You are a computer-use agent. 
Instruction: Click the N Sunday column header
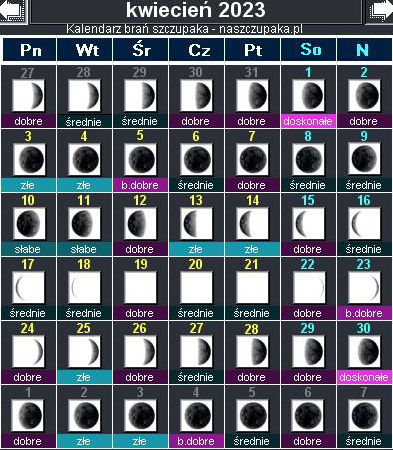click(364, 50)
